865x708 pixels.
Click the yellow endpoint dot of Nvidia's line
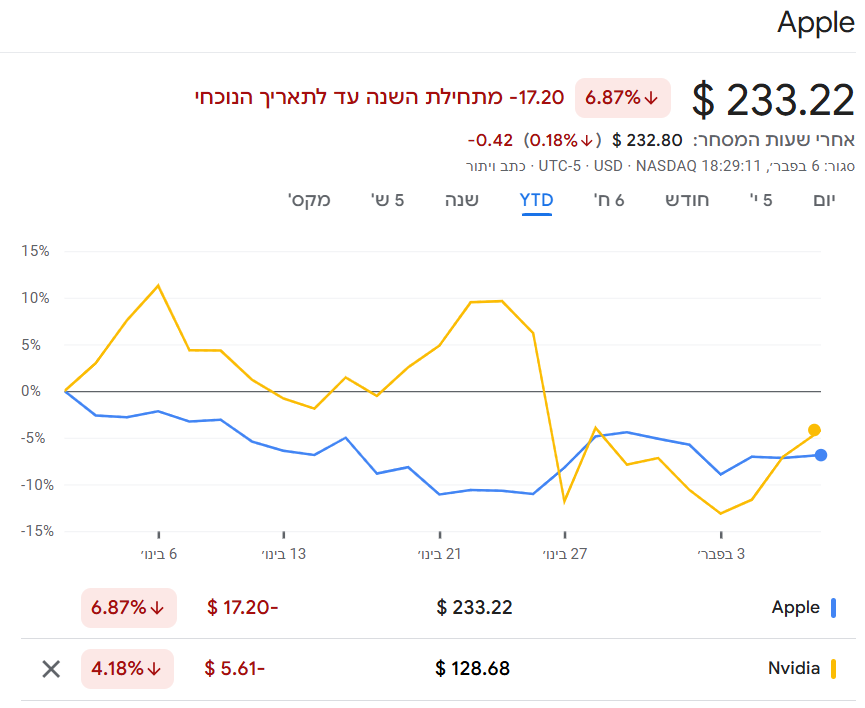pyautogui.click(x=814, y=430)
